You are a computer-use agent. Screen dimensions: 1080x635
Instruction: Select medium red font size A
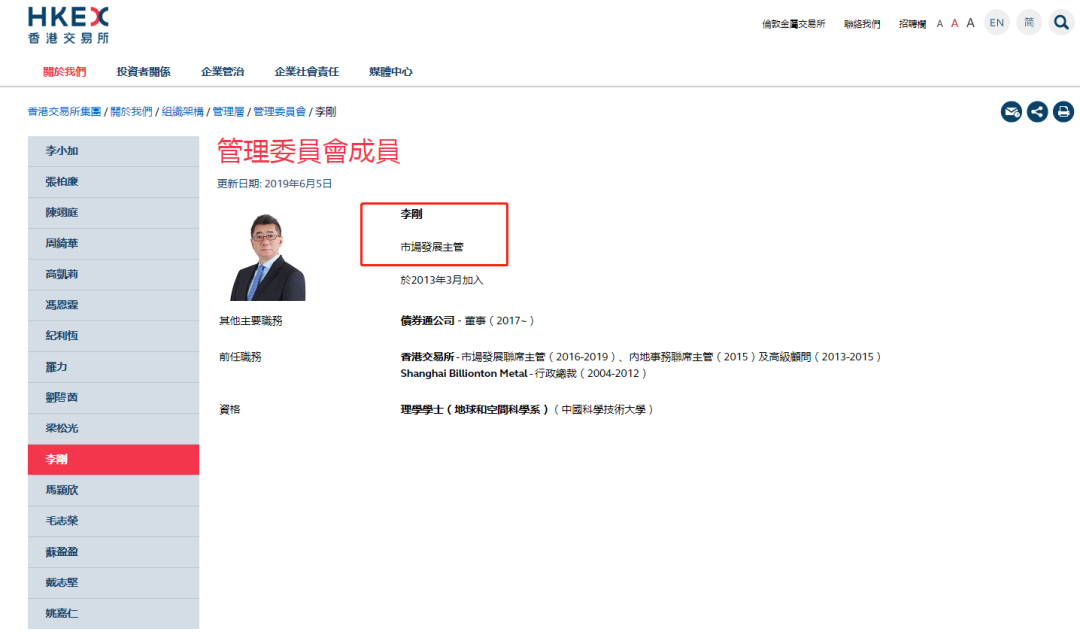(x=955, y=23)
